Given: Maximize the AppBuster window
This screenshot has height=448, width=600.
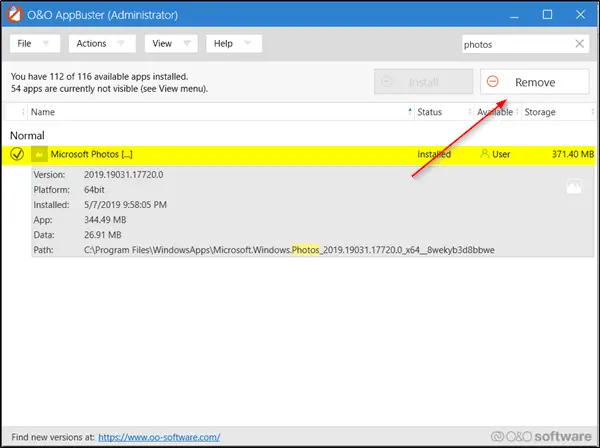Looking at the screenshot, I should pyautogui.click(x=547, y=15).
